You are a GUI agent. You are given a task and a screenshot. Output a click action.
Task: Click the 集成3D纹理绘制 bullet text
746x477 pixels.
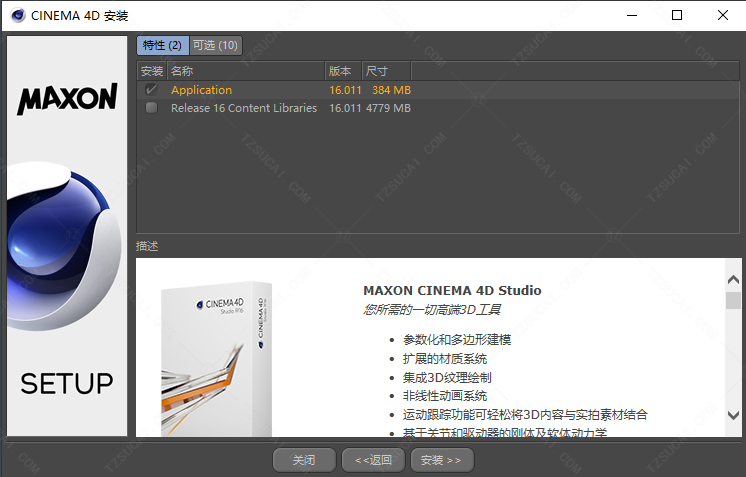click(447, 378)
